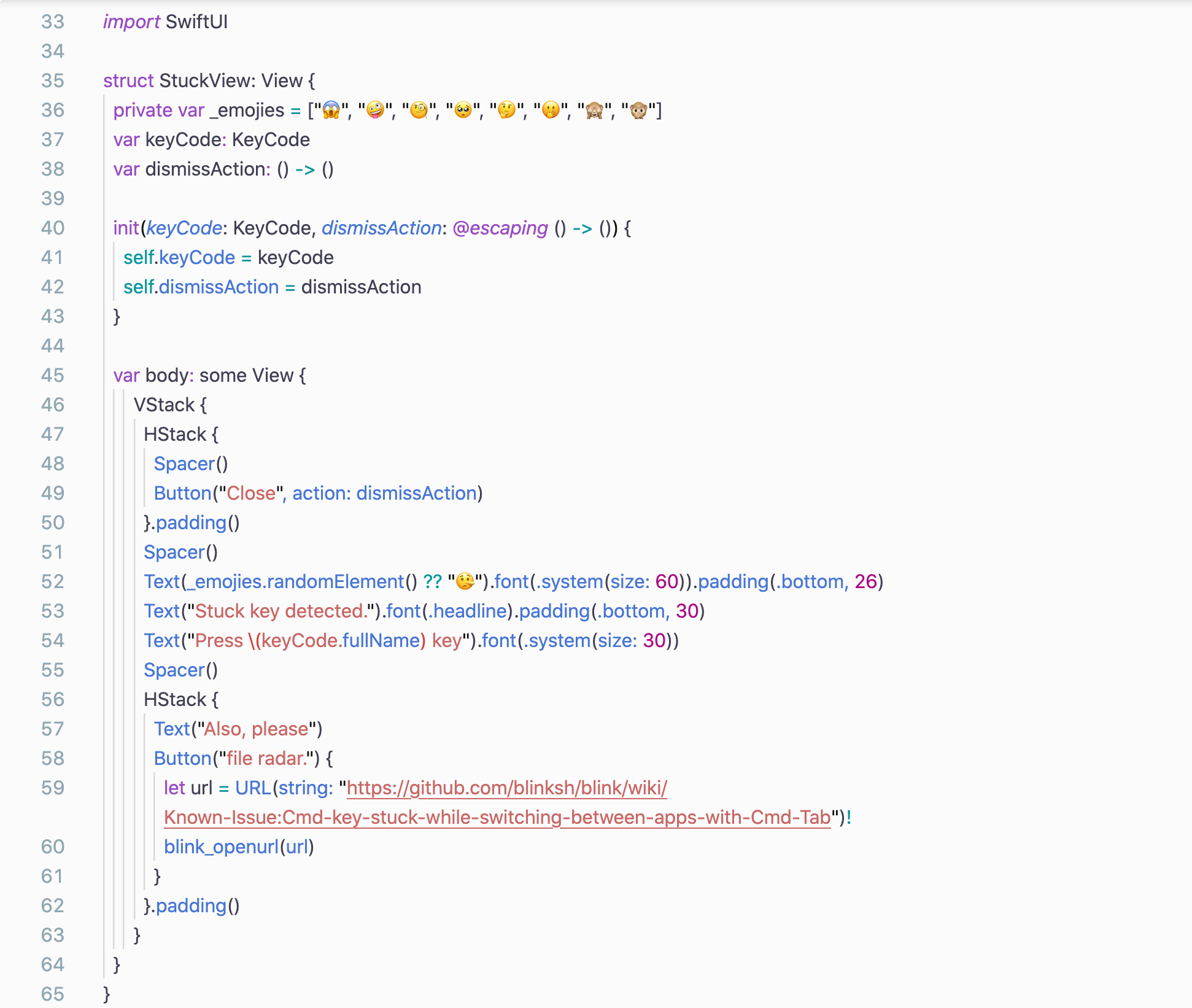The width and height of the screenshot is (1192, 1008).
Task: Click the monocle face emoji
Action: tap(419, 110)
